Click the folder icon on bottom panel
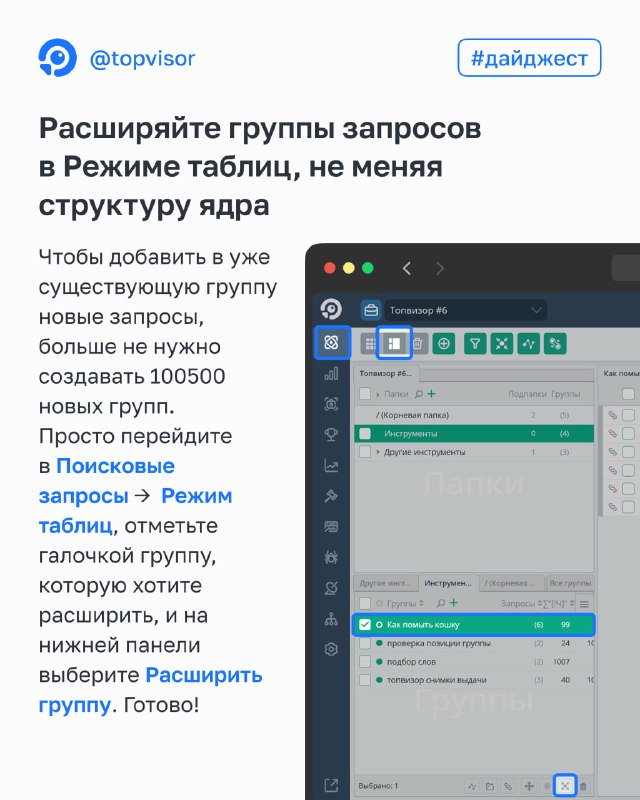This screenshot has height=800, width=640. [x=490, y=786]
